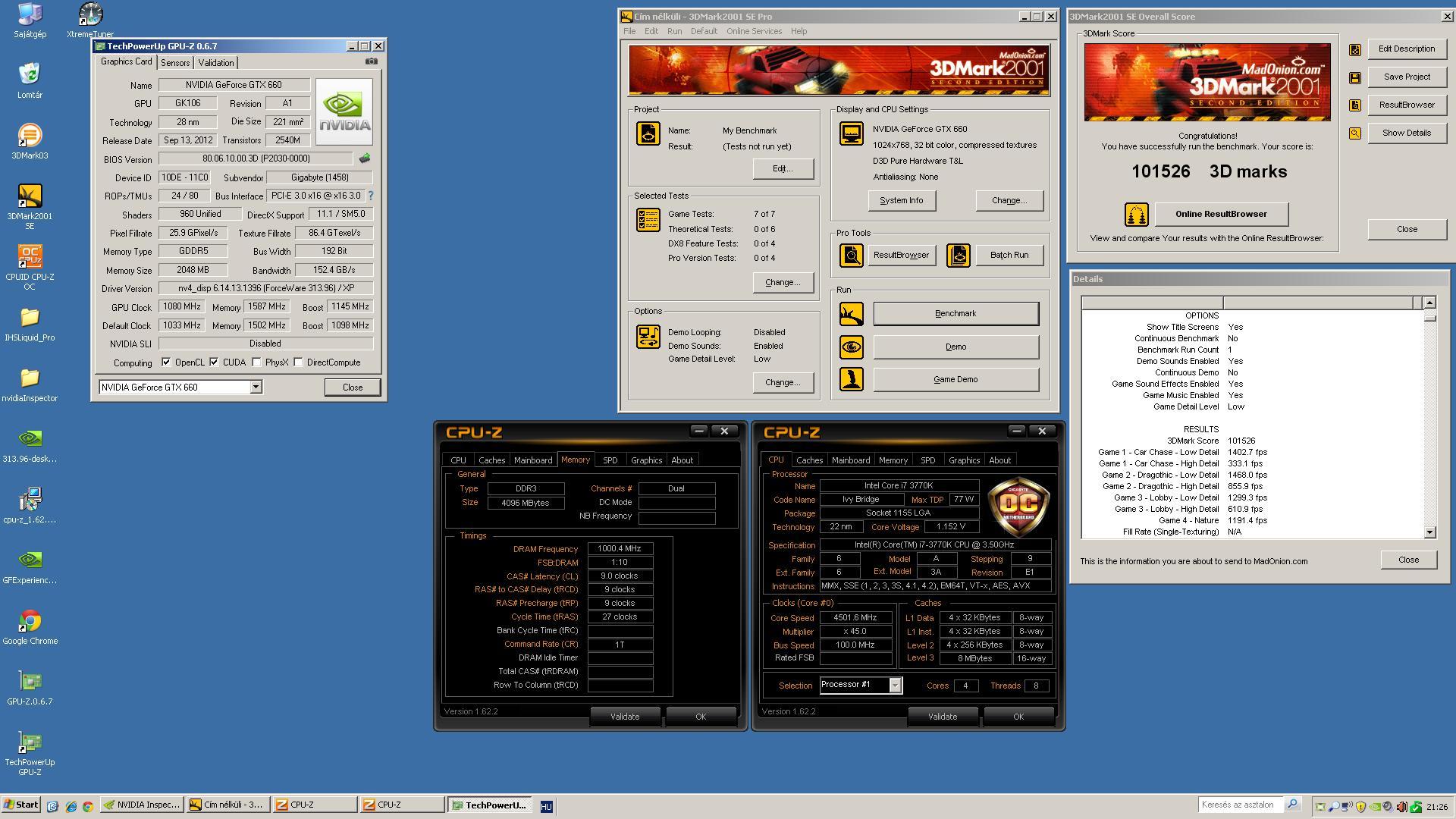Click the Bus Interface question mark icon
Image resolution: width=1456 pixels, height=819 pixels.
(x=371, y=196)
